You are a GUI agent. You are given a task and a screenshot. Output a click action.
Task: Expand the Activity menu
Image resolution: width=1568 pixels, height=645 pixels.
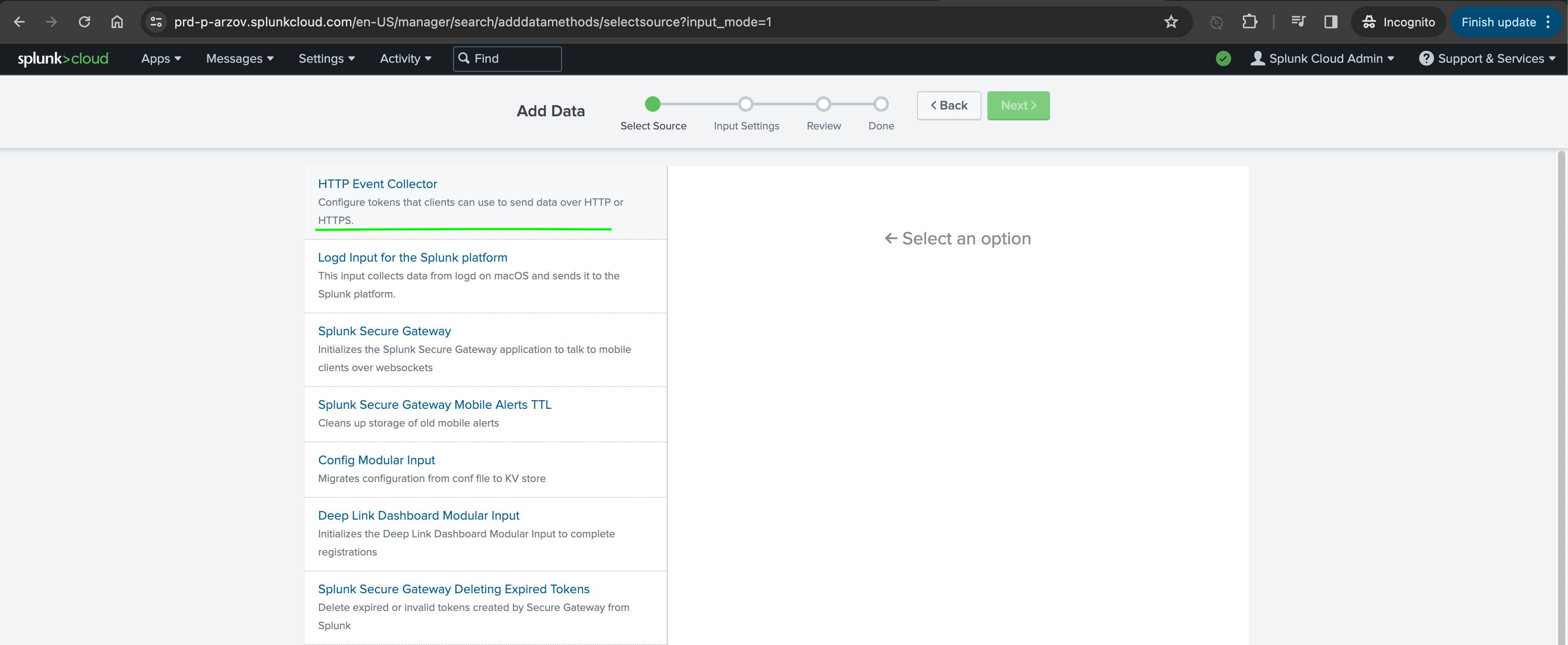(x=405, y=59)
